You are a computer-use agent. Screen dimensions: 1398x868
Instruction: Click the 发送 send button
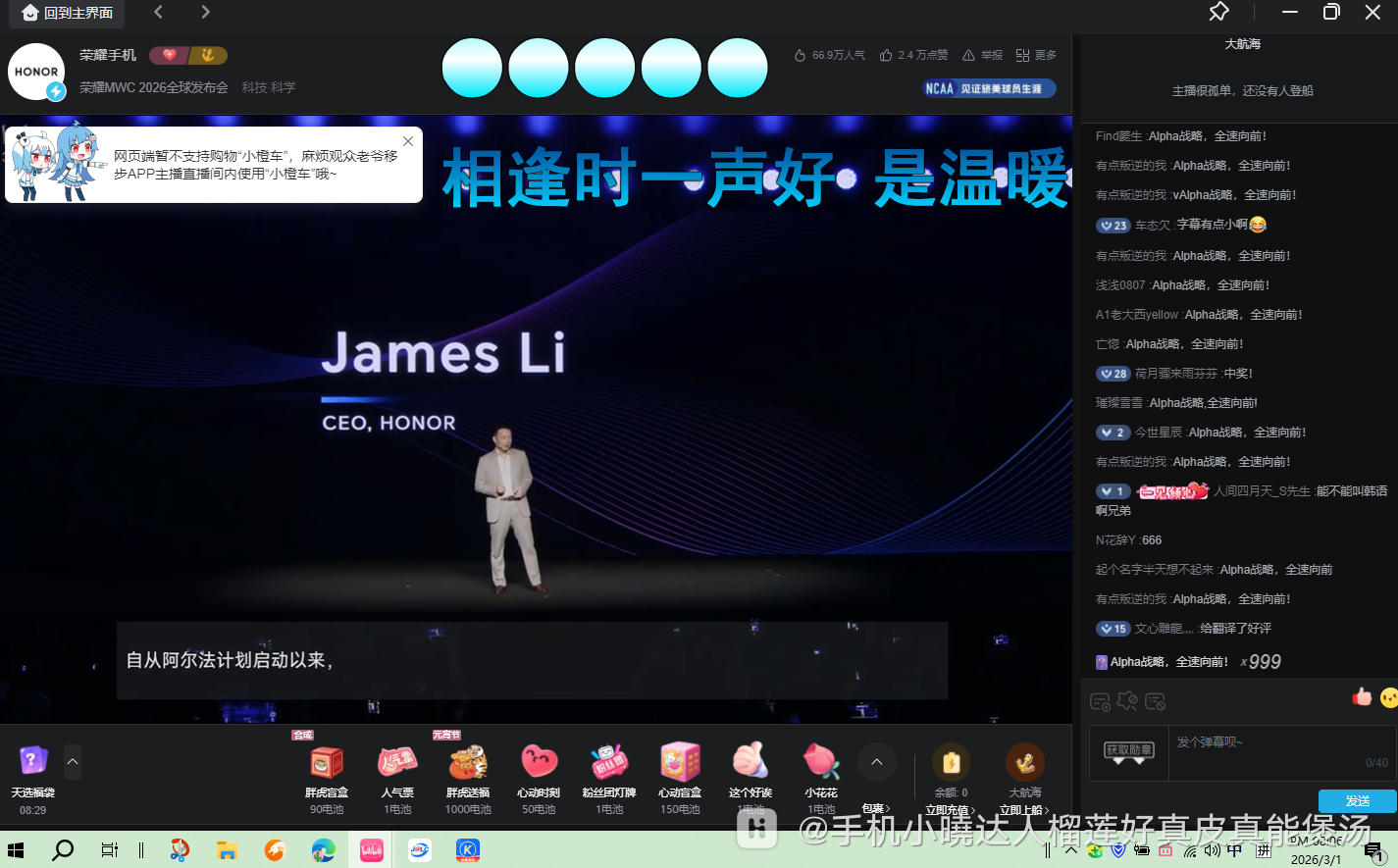tap(1358, 801)
